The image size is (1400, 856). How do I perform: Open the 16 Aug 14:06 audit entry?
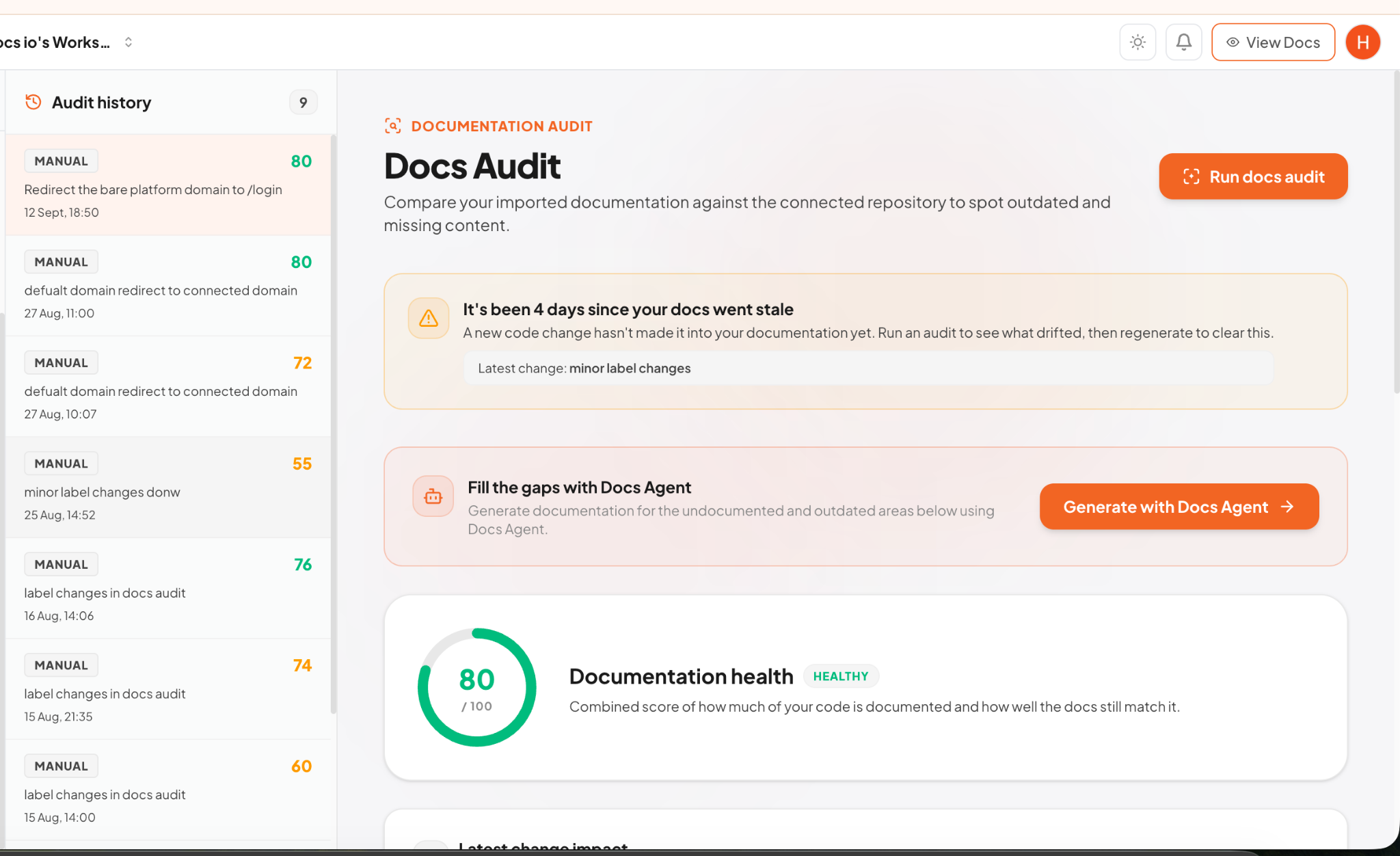(x=168, y=588)
